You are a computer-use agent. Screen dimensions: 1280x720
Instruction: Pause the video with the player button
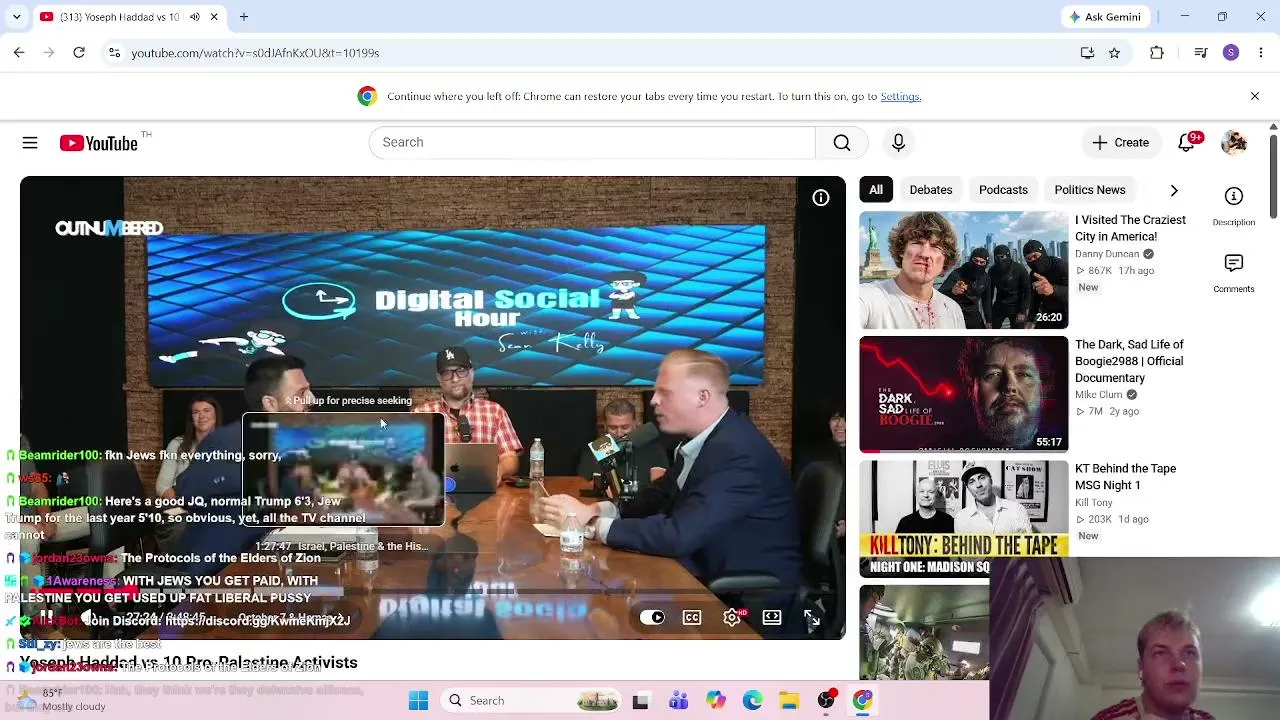47,618
